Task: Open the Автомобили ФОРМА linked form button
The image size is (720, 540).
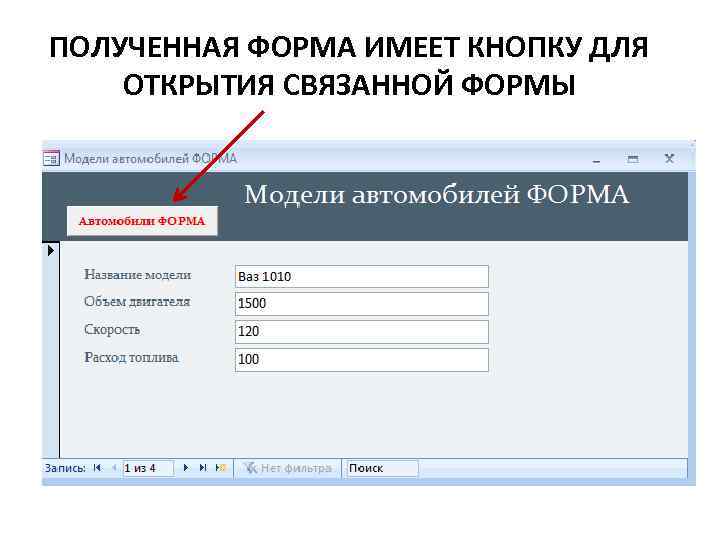Action: click(142, 221)
